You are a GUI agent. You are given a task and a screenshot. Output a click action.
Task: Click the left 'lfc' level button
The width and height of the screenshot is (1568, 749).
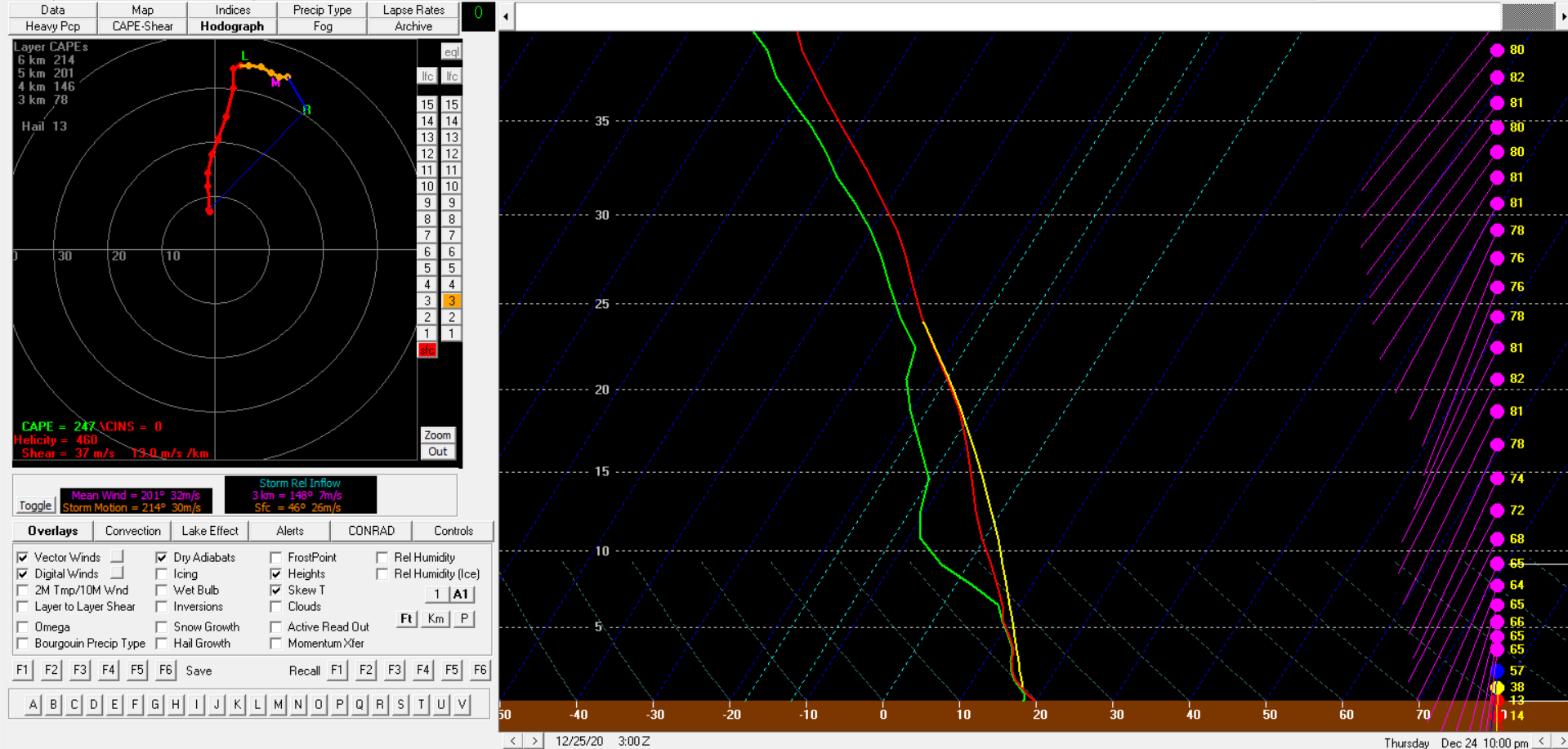[x=427, y=76]
